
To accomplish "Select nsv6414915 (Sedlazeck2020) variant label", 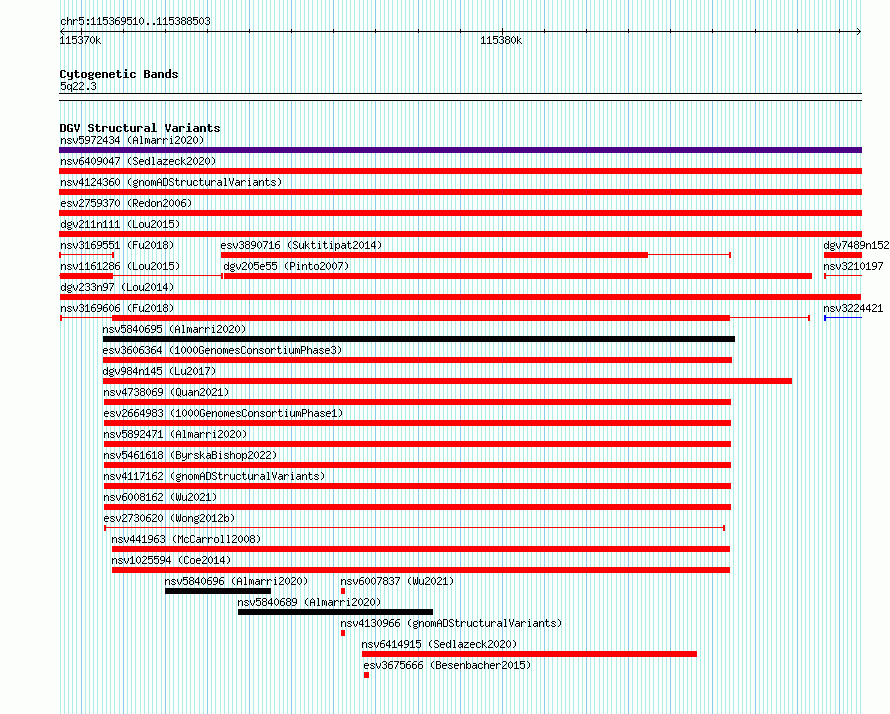I will (x=439, y=644).
